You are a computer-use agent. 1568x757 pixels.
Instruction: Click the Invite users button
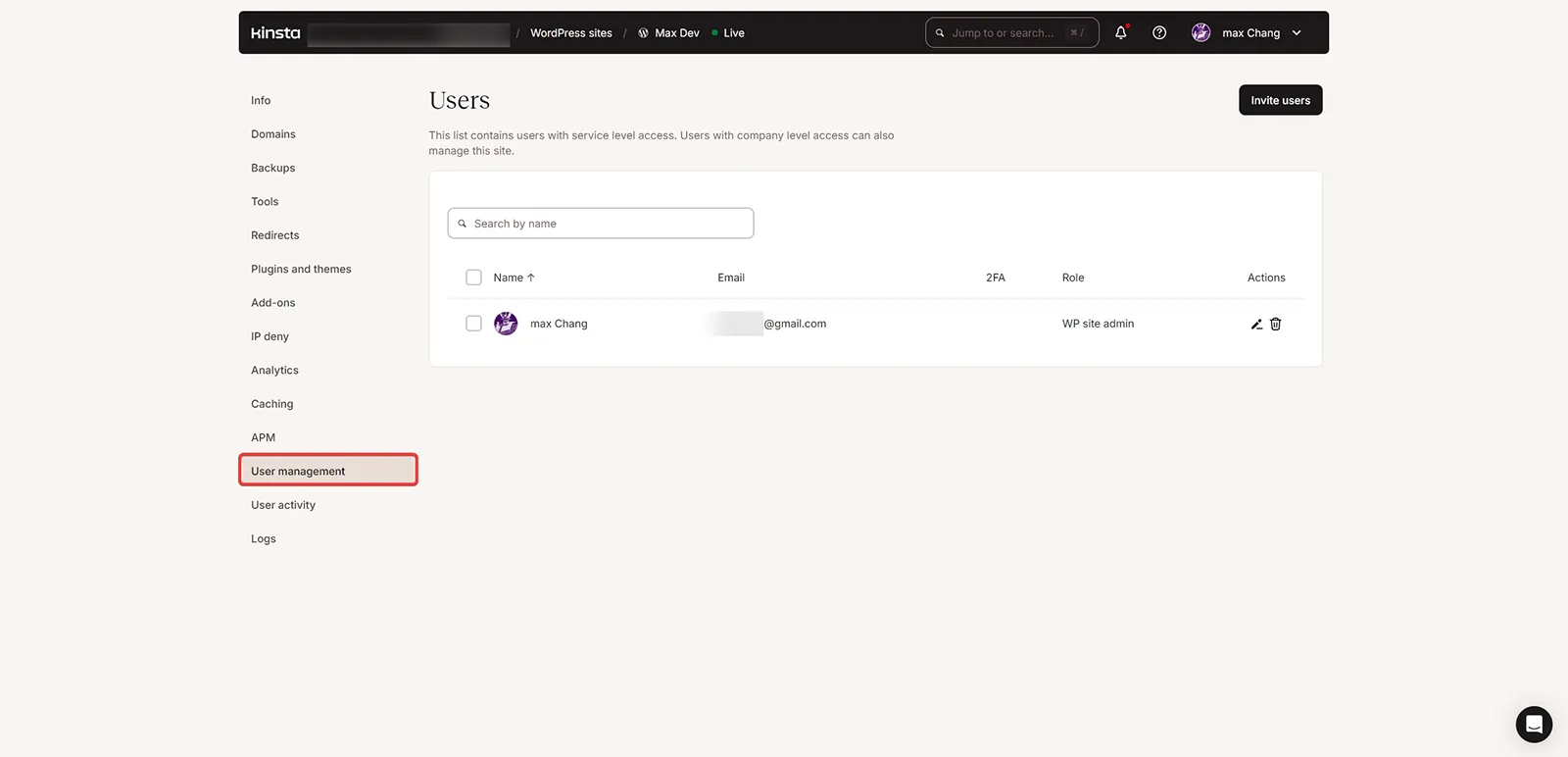click(x=1280, y=100)
